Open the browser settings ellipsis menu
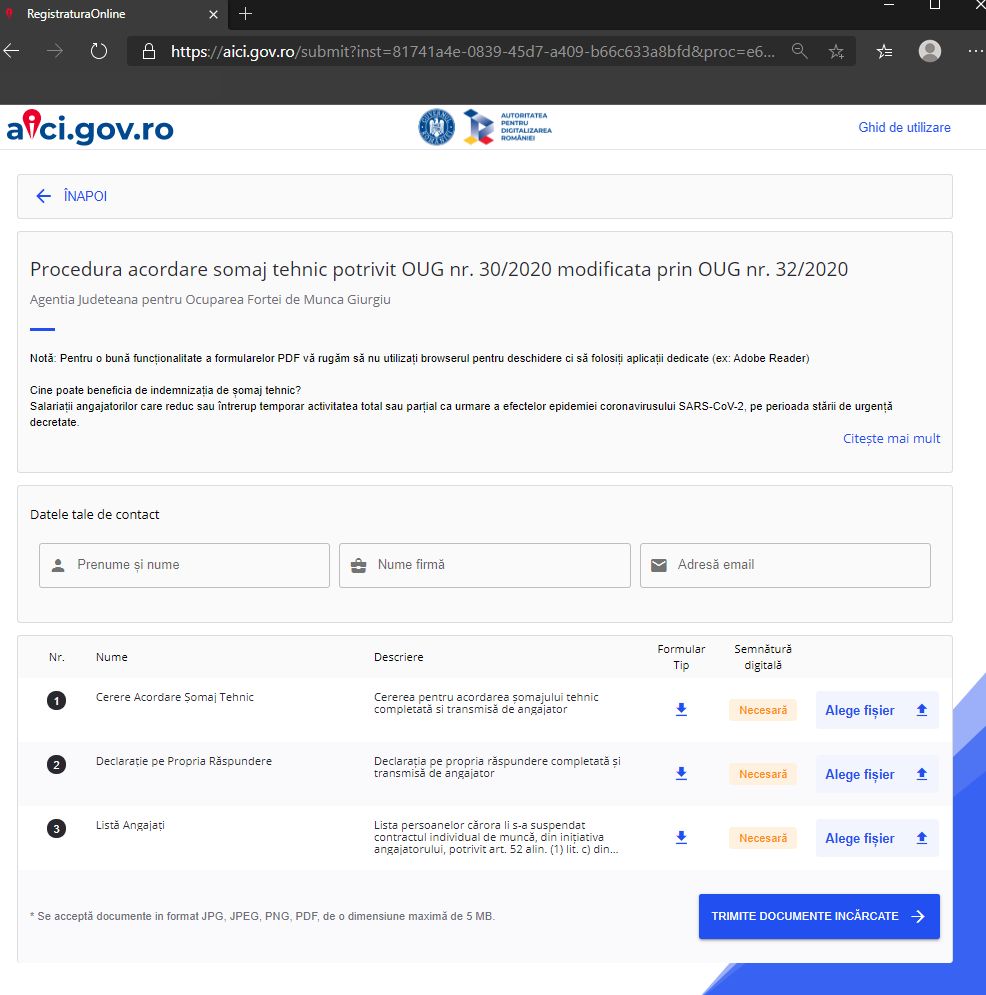The height and width of the screenshot is (995, 986). [x=976, y=51]
